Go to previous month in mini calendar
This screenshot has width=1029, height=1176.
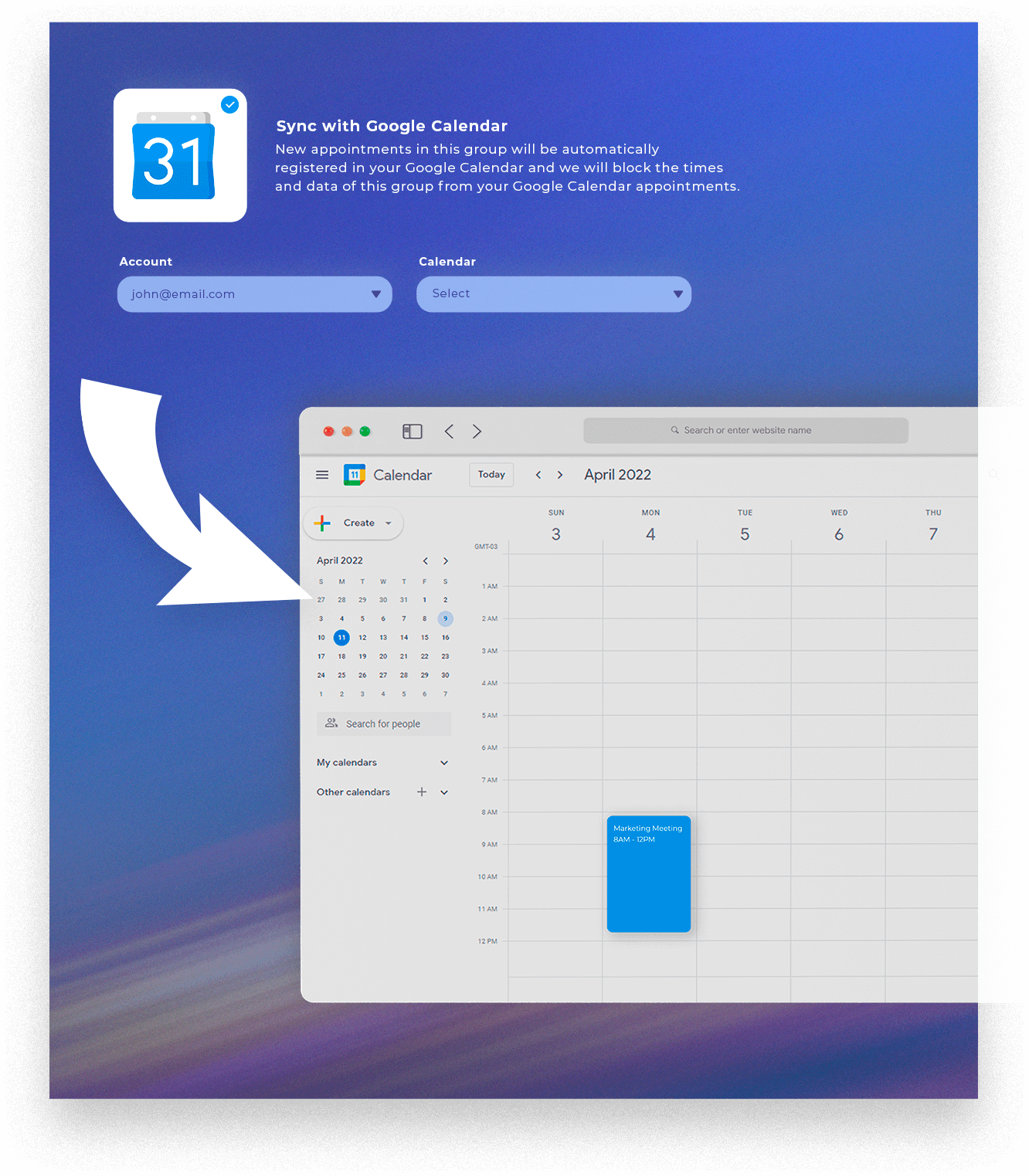tap(425, 561)
